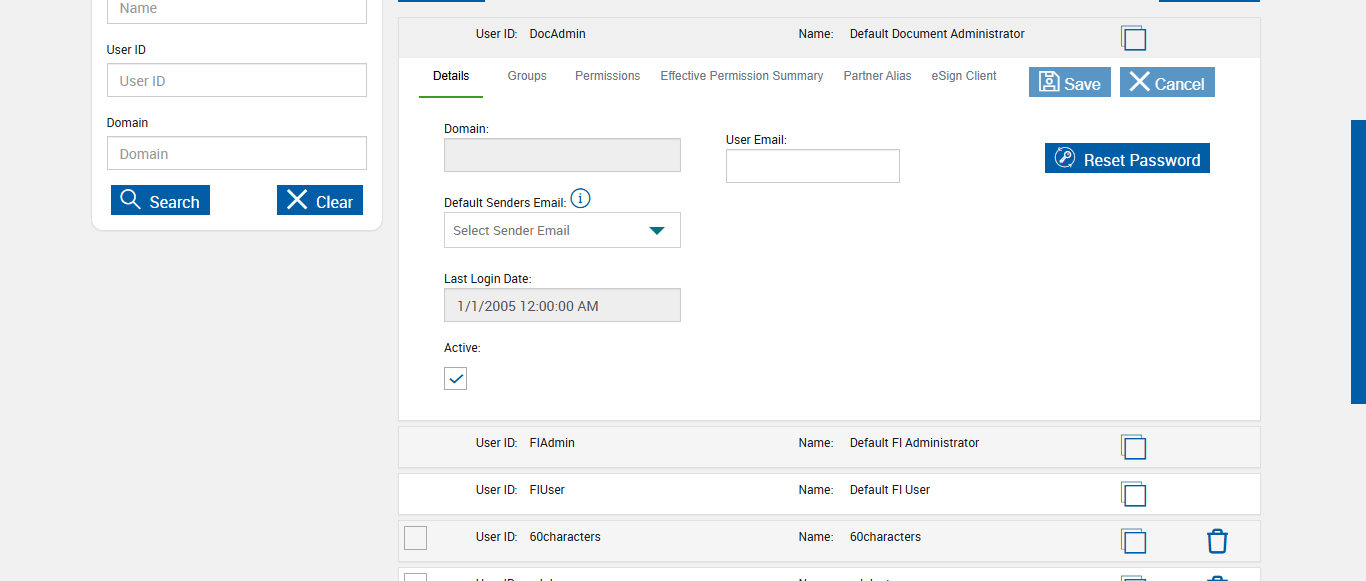This screenshot has height=581, width=1366.
Task: Save the user details
Action: click(1069, 83)
